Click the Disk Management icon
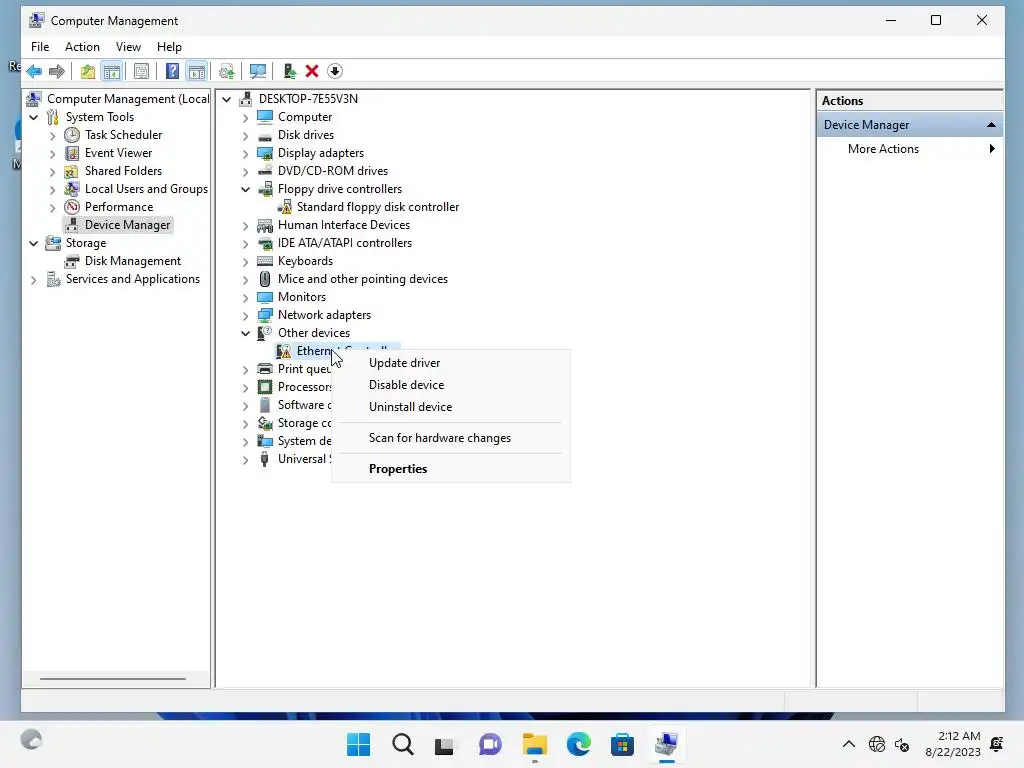 72,261
